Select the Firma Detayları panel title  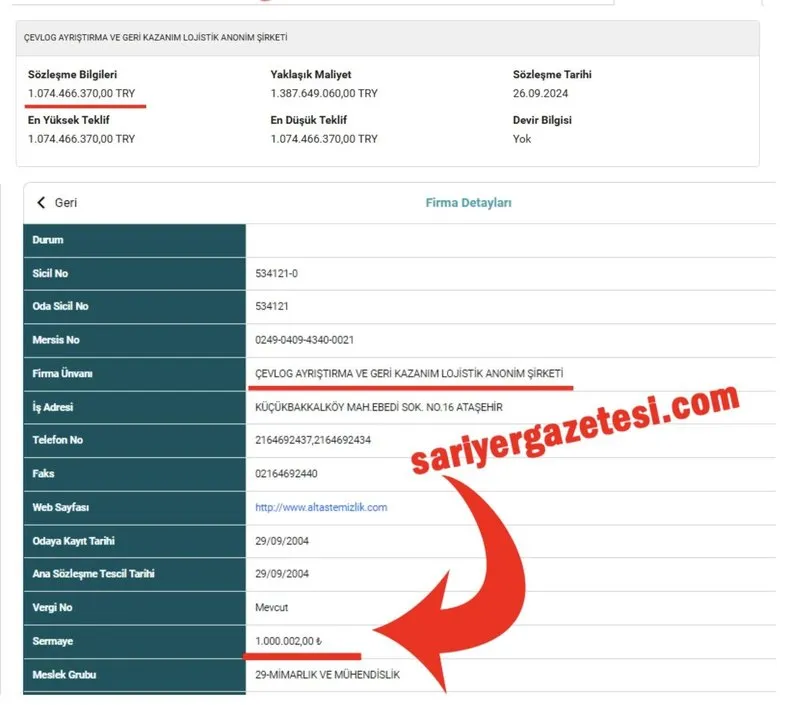pyautogui.click(x=468, y=203)
